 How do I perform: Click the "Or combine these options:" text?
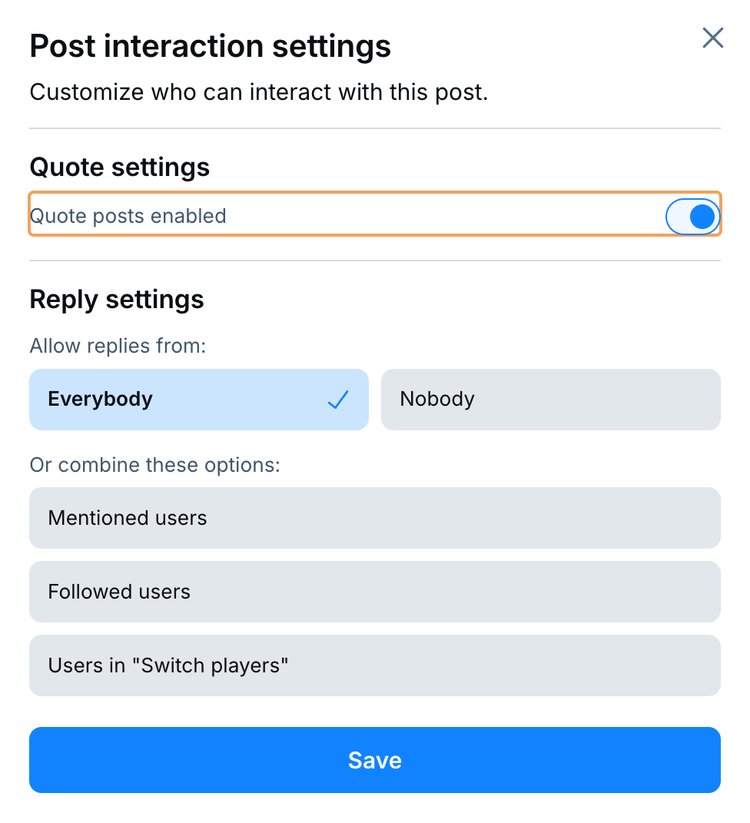point(155,465)
